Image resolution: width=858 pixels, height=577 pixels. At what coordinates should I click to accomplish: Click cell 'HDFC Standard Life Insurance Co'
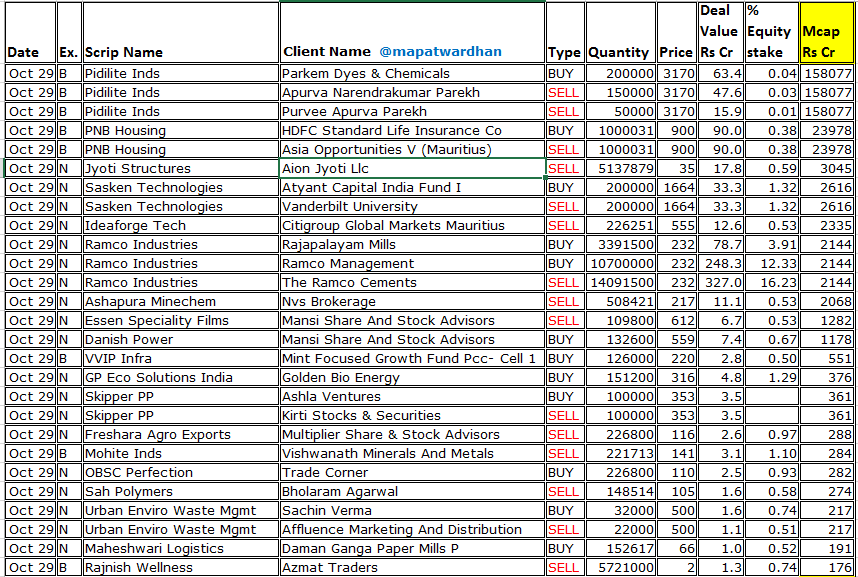[x=412, y=130]
